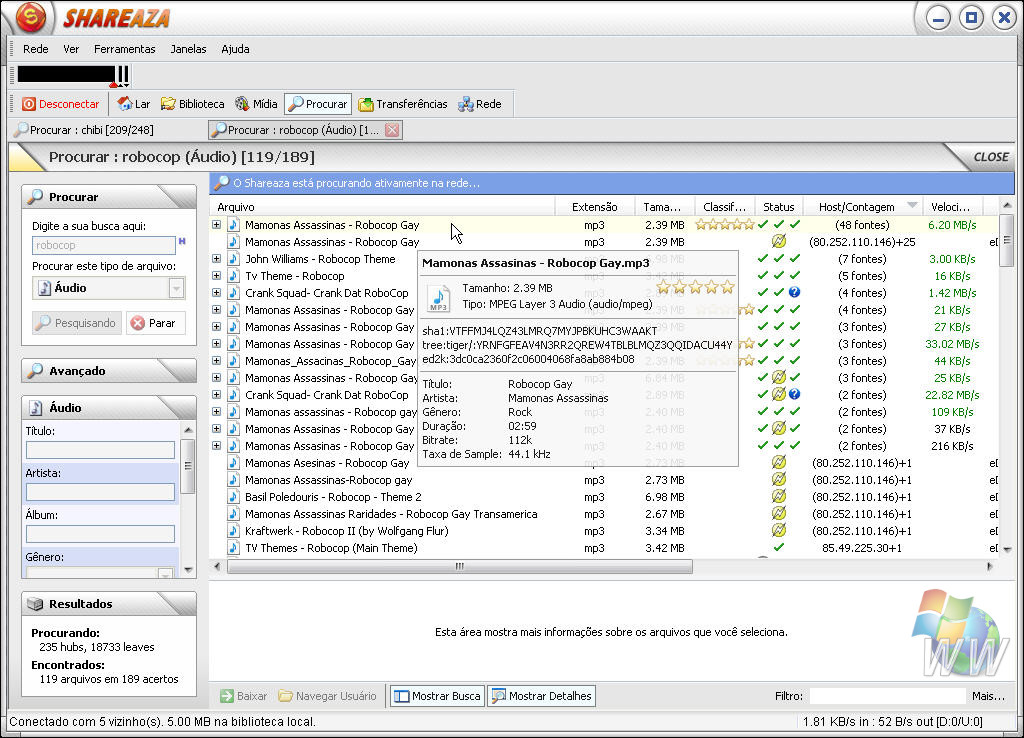
Task: Sort results by Arquivo column
Action: 382,207
